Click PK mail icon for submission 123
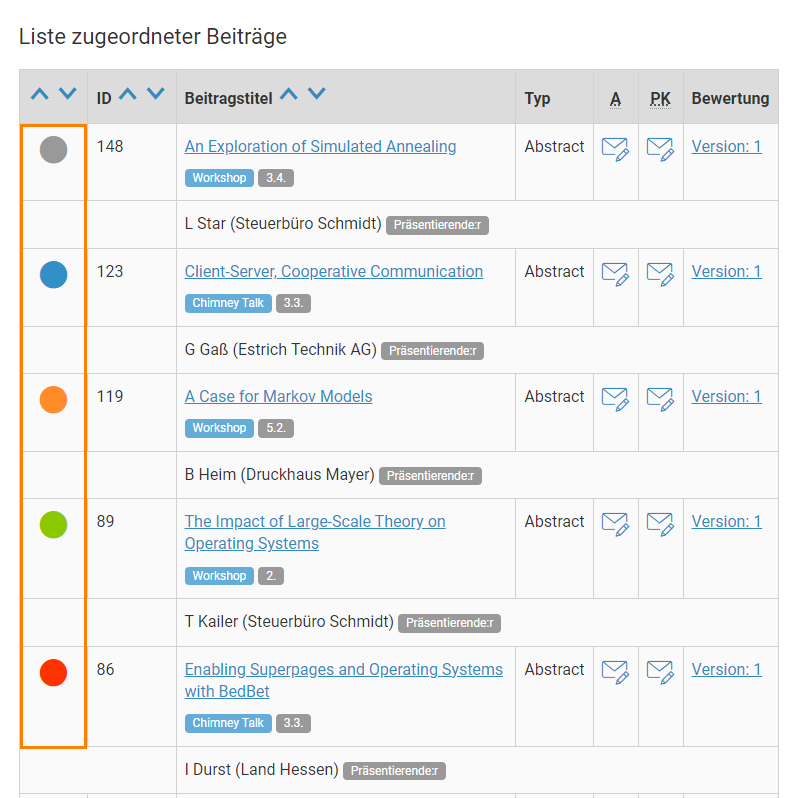 (x=660, y=274)
